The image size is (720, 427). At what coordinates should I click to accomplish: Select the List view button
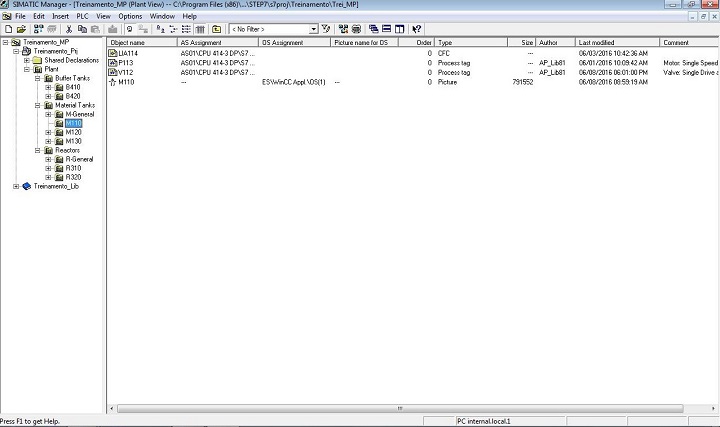[x=186, y=29]
